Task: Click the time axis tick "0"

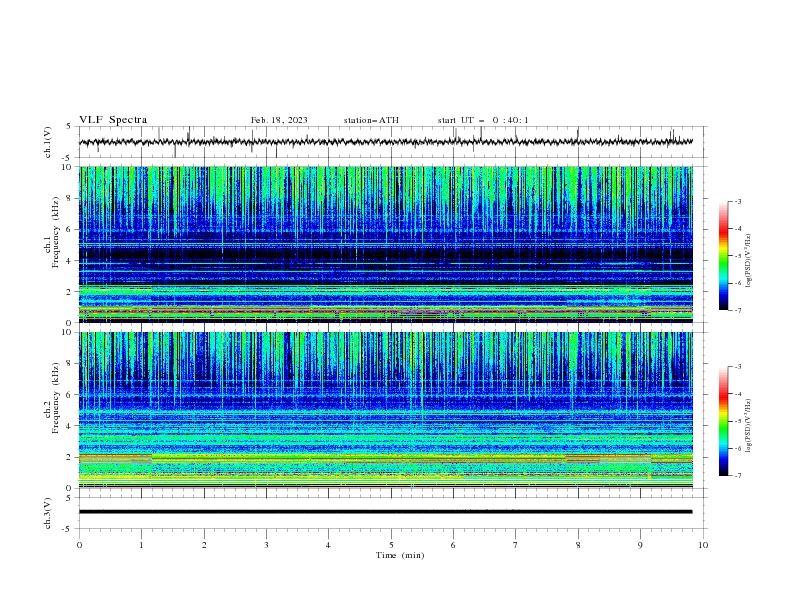Action: 79,545
